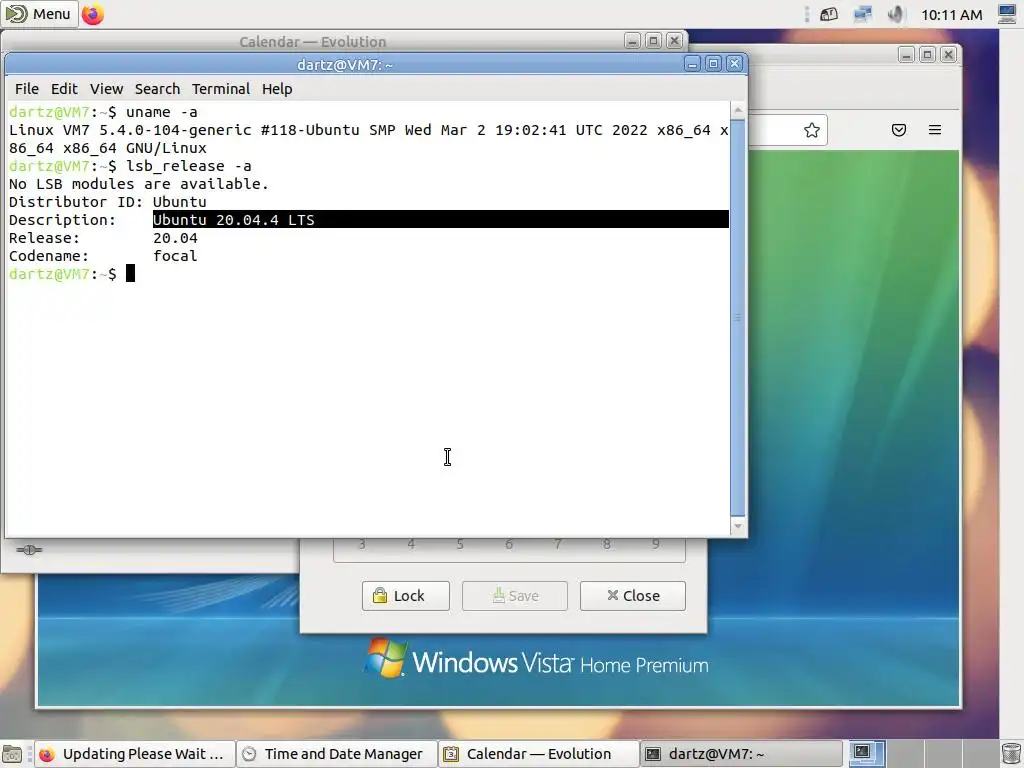Click the terminal scrollbar up arrow
This screenshot has width=1024, height=768.
click(x=738, y=110)
